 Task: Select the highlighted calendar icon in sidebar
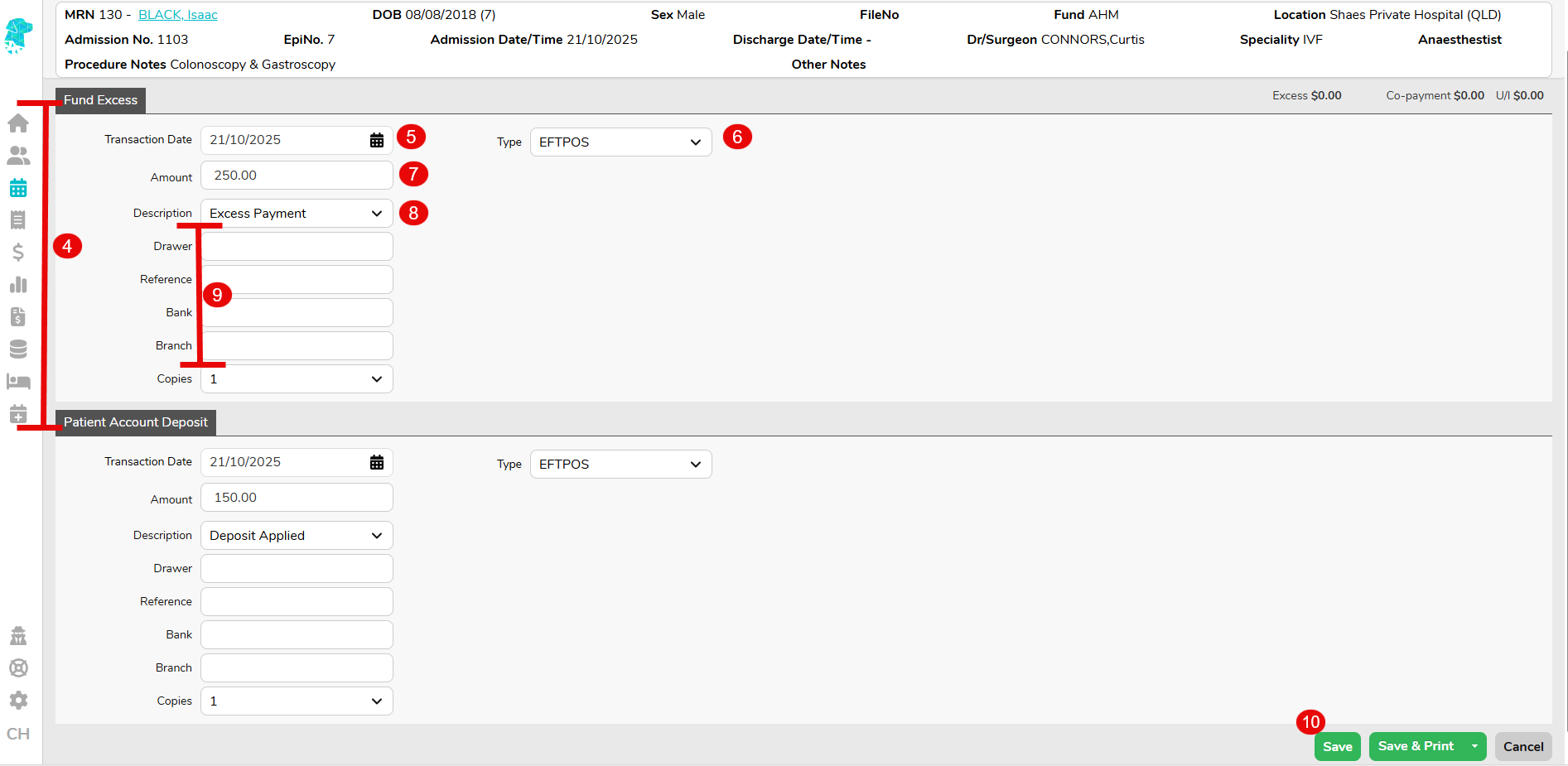pyautogui.click(x=18, y=188)
